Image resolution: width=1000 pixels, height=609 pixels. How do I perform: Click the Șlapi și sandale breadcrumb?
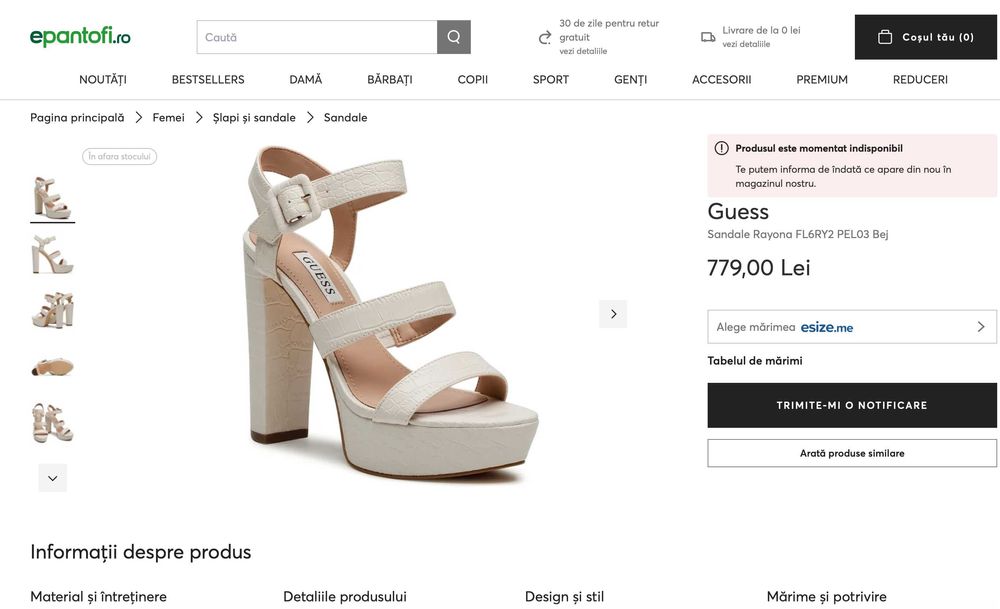[254, 118]
